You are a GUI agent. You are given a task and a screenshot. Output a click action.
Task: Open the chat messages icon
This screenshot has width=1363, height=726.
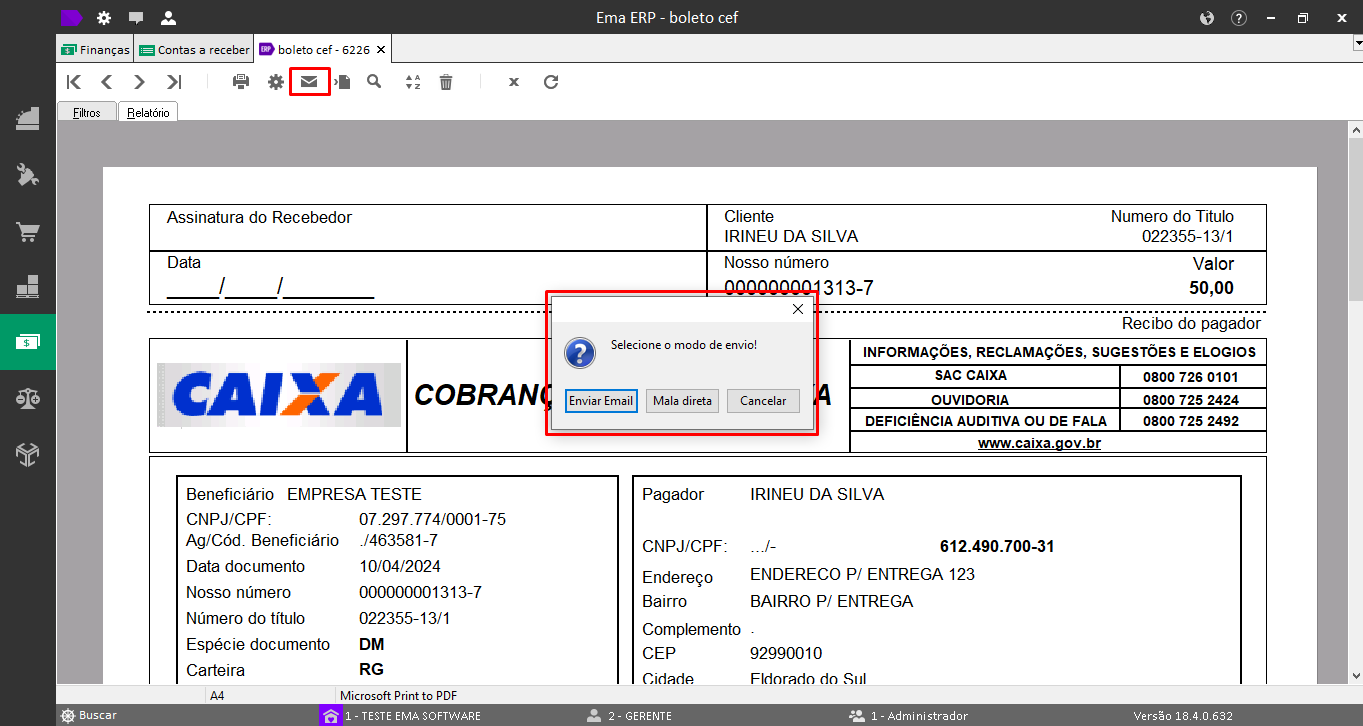(136, 18)
